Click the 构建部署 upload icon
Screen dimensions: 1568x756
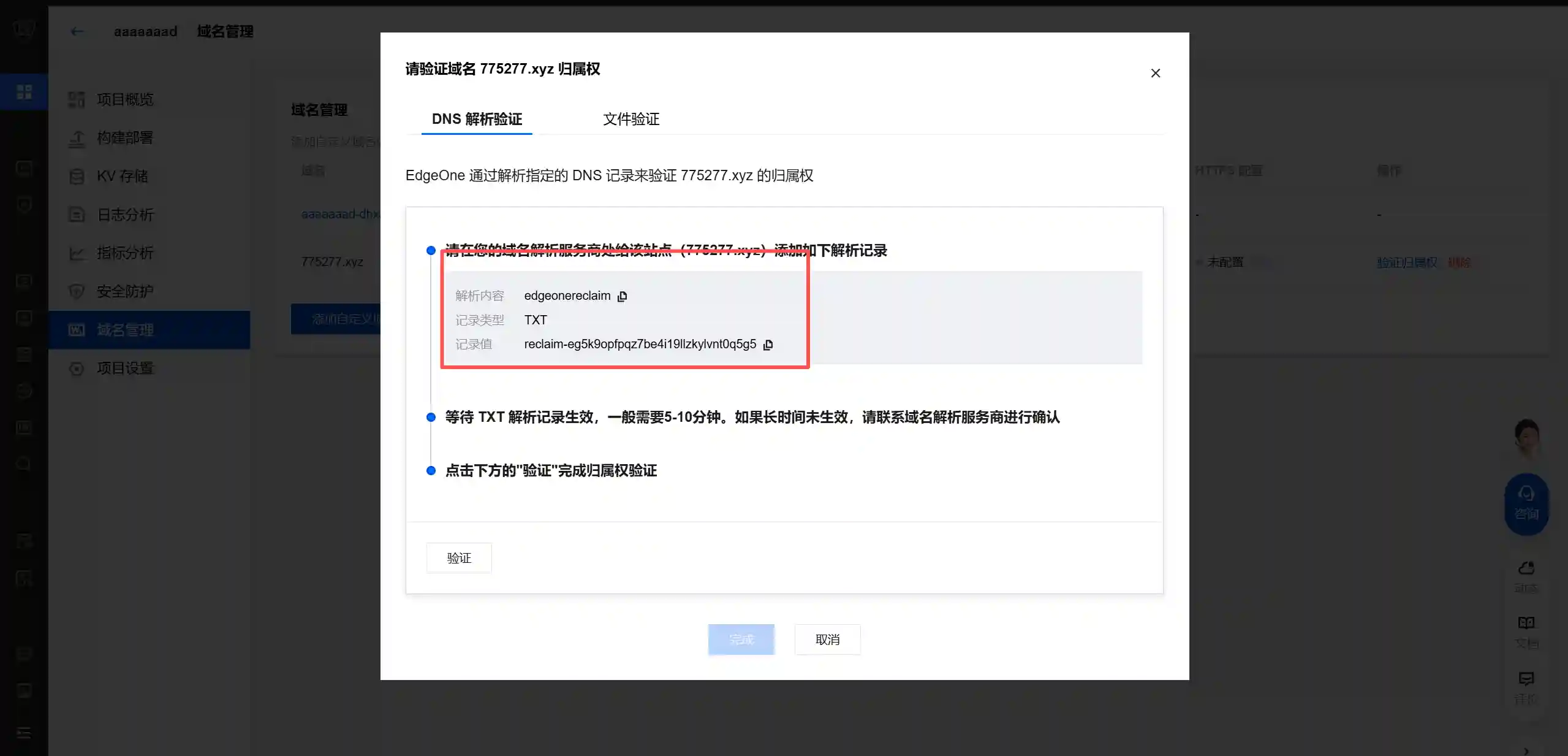coord(77,139)
